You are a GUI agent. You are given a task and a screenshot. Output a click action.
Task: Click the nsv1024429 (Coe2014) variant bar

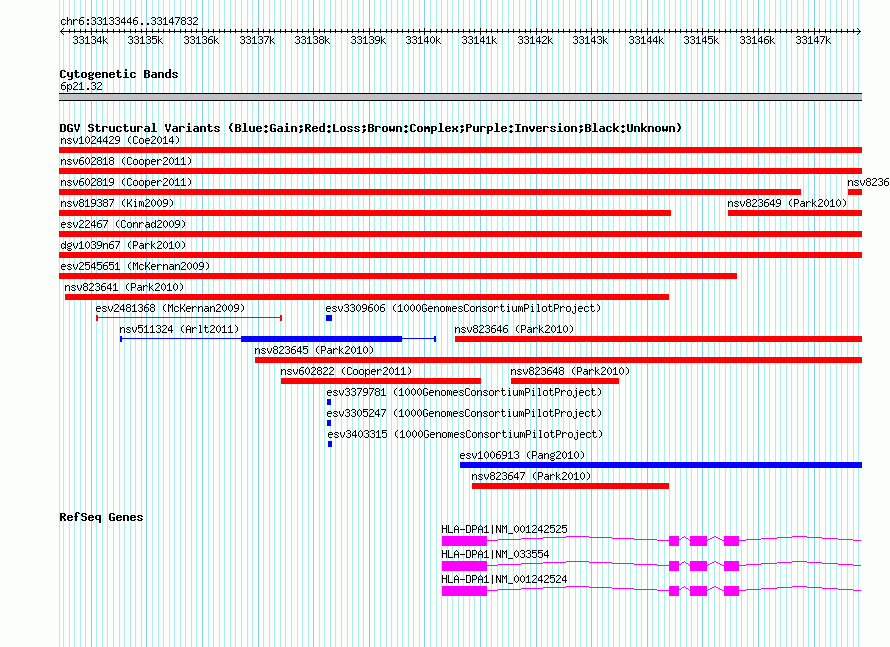point(460,150)
